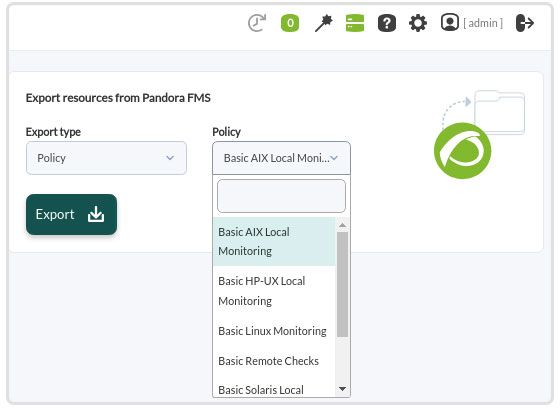The image size is (560, 410).
Task: Open the Export type dropdown
Action: (106, 158)
